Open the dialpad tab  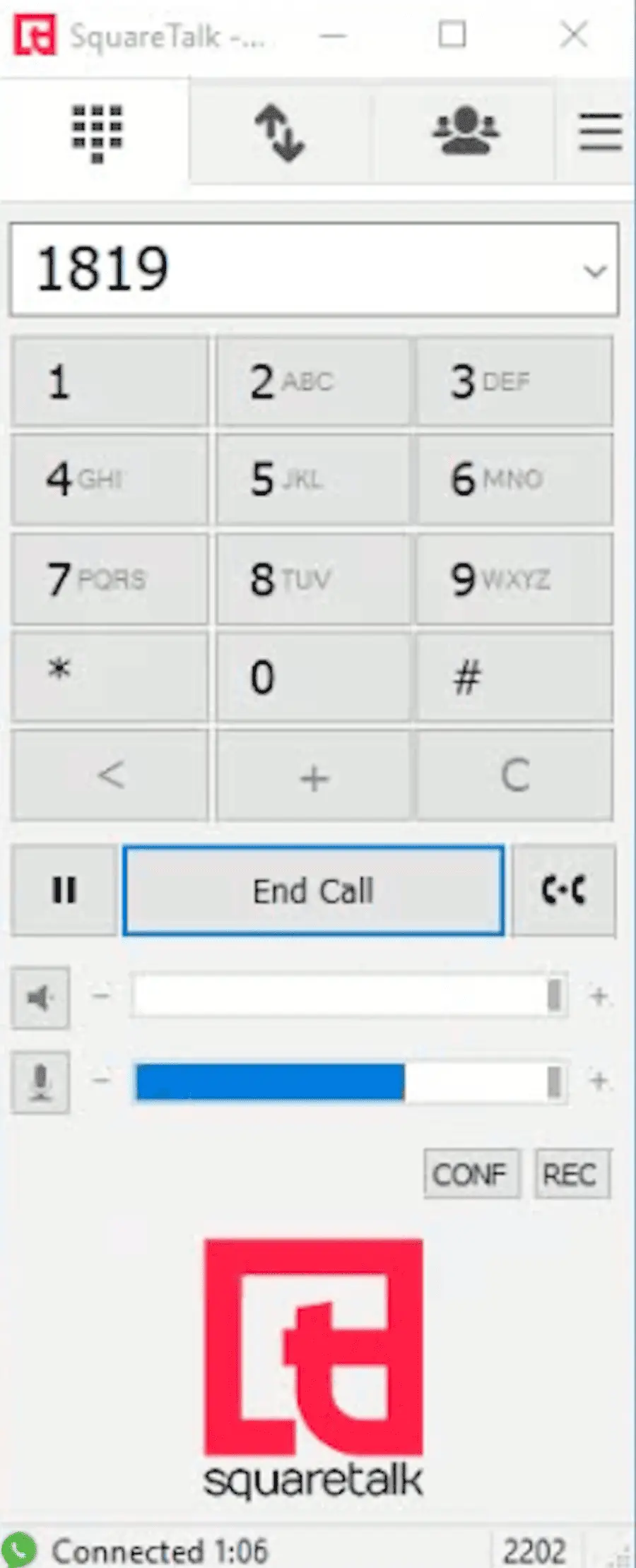pyautogui.click(x=97, y=132)
